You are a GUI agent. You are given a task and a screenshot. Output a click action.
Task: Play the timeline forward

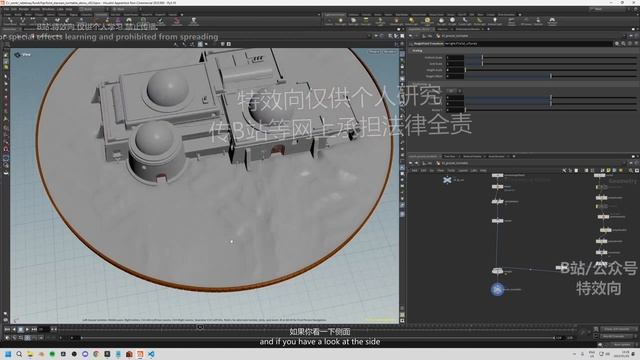click(x=27, y=329)
